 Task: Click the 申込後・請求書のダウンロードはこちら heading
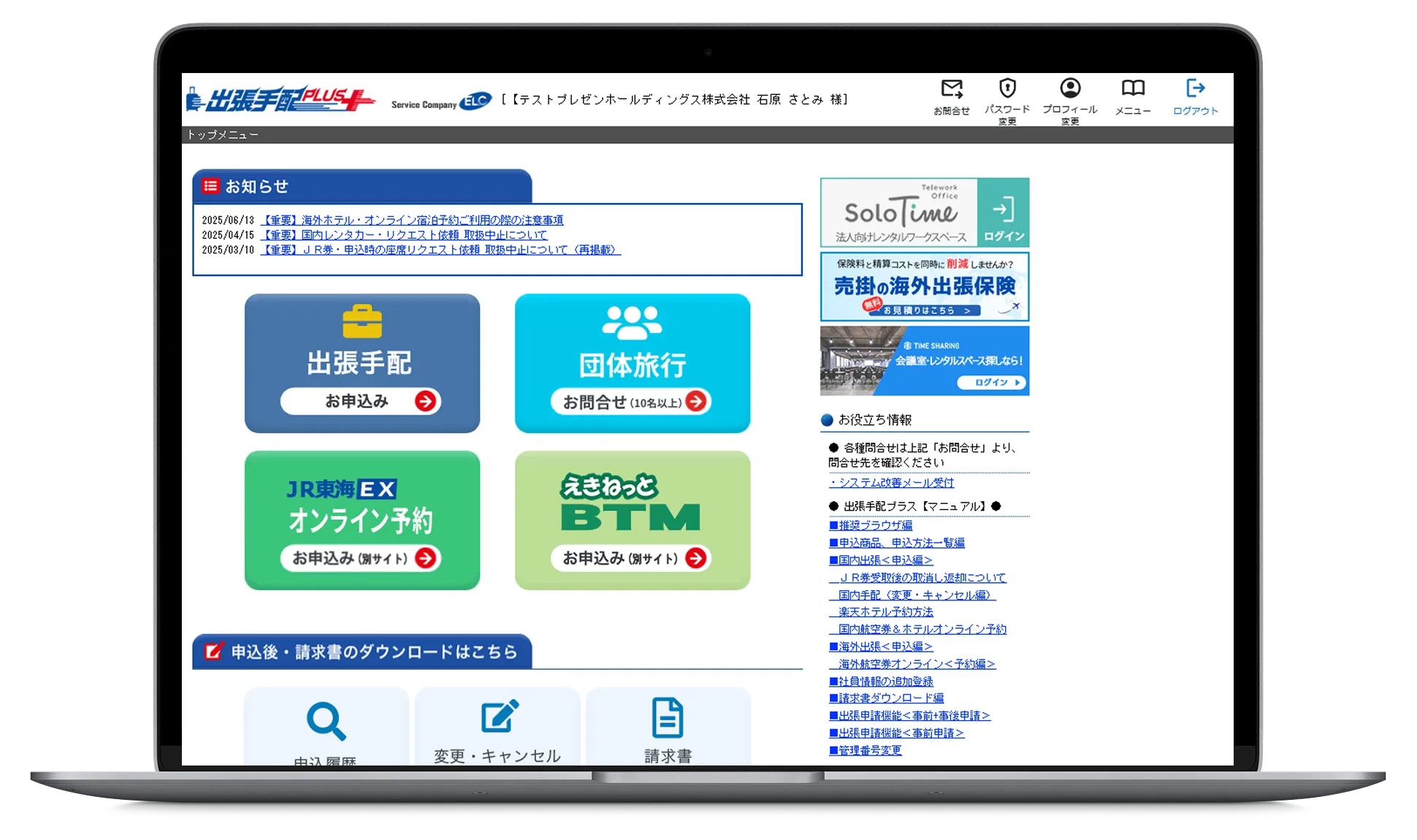pyautogui.click(x=374, y=652)
